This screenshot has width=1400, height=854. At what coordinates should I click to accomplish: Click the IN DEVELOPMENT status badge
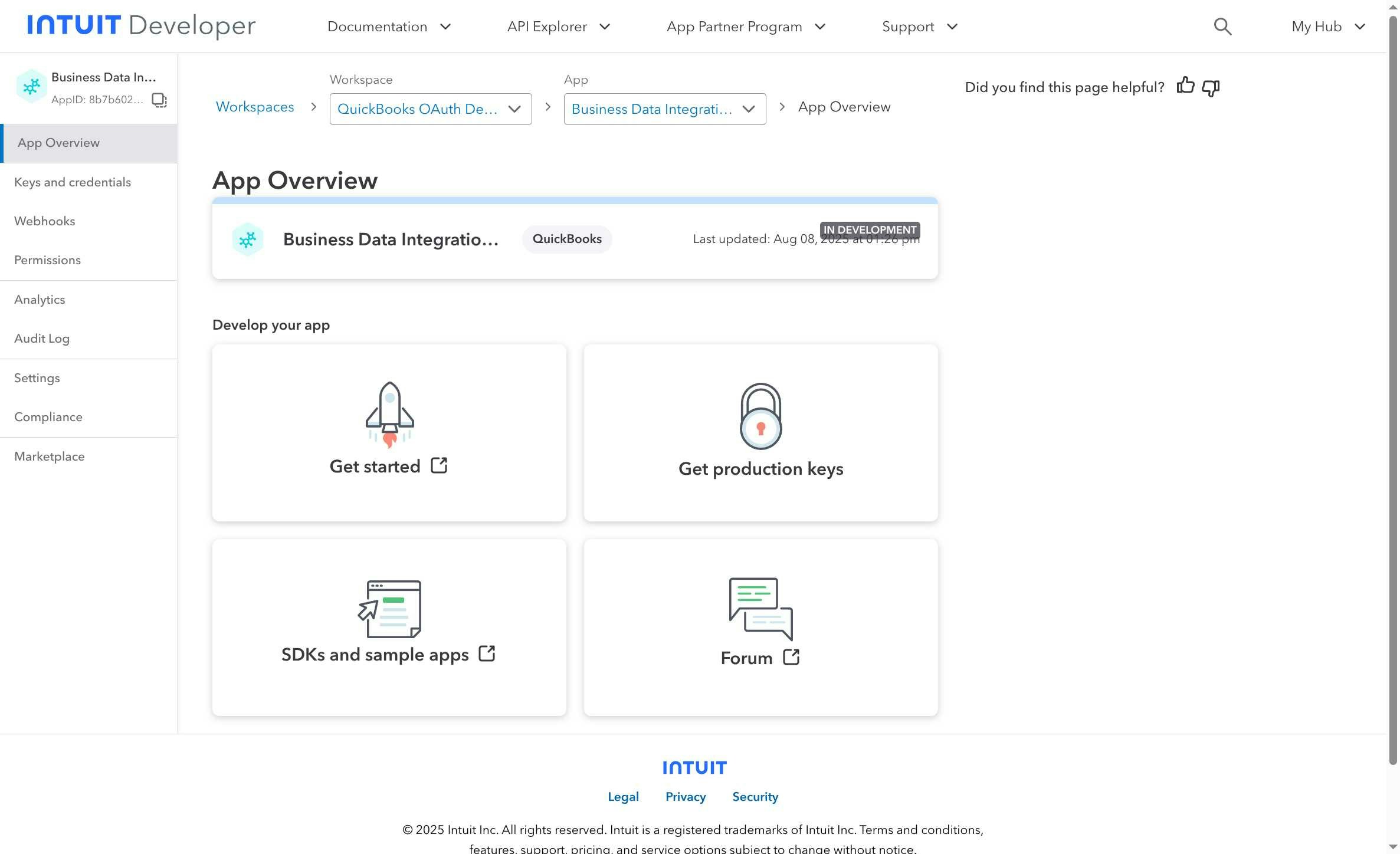point(870,230)
